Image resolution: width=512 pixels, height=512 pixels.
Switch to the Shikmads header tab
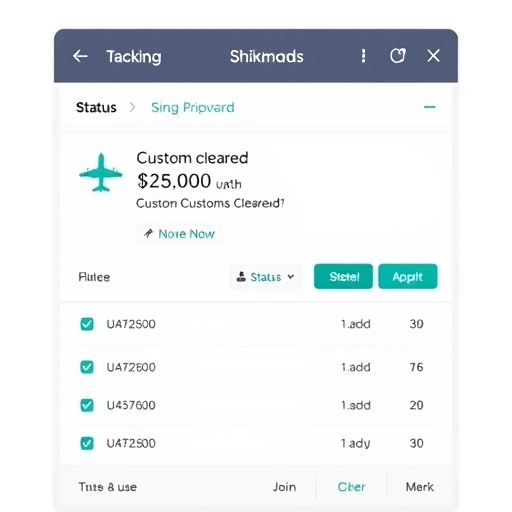[x=267, y=56]
